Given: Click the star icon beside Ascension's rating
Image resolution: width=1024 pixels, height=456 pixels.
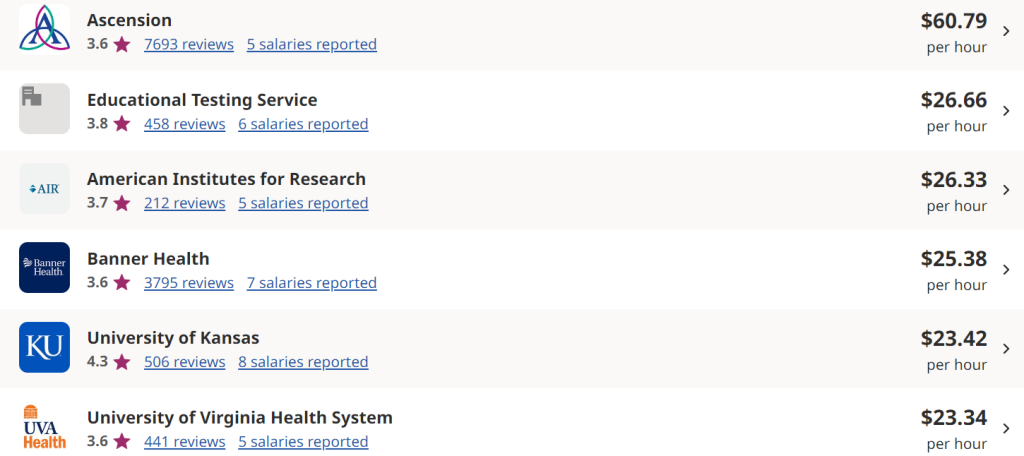Looking at the screenshot, I should tap(122, 44).
